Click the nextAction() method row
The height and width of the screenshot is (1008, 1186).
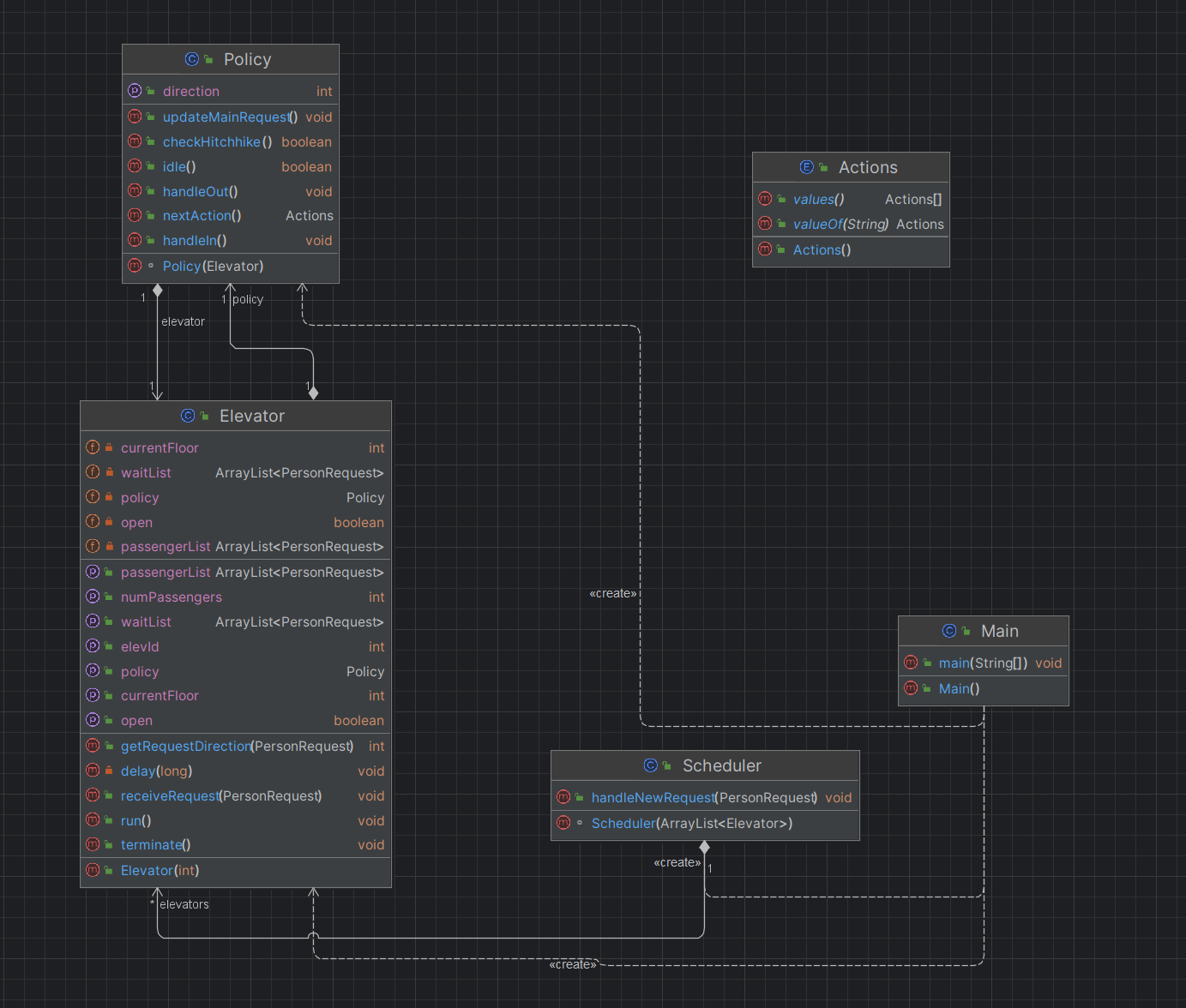pyautogui.click(x=231, y=216)
